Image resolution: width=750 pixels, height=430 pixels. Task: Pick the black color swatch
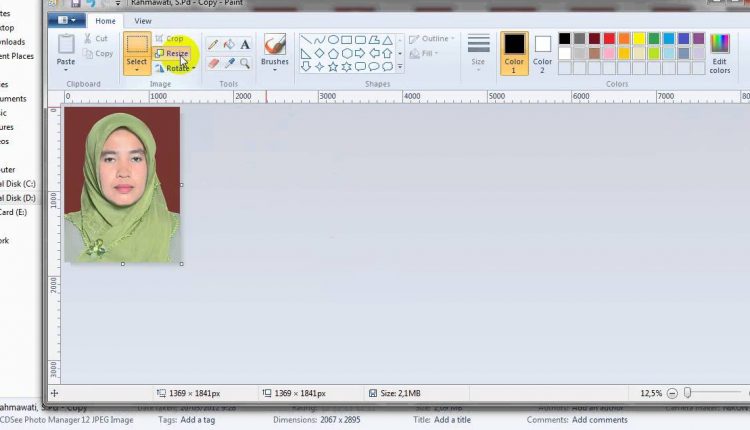click(x=564, y=39)
